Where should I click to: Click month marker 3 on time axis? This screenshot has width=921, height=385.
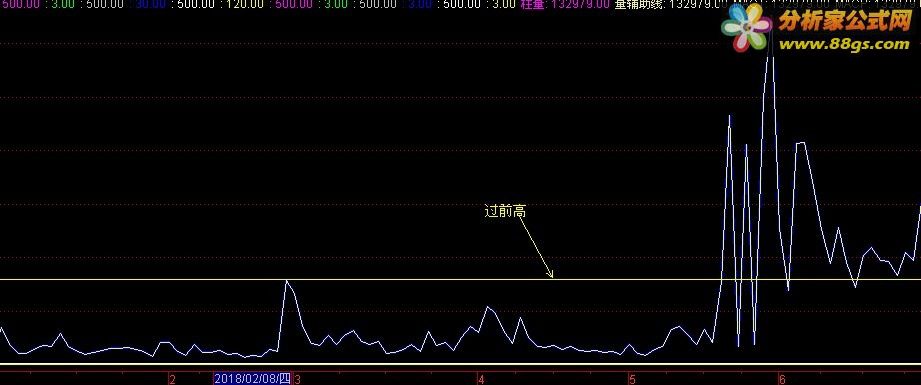(x=297, y=380)
